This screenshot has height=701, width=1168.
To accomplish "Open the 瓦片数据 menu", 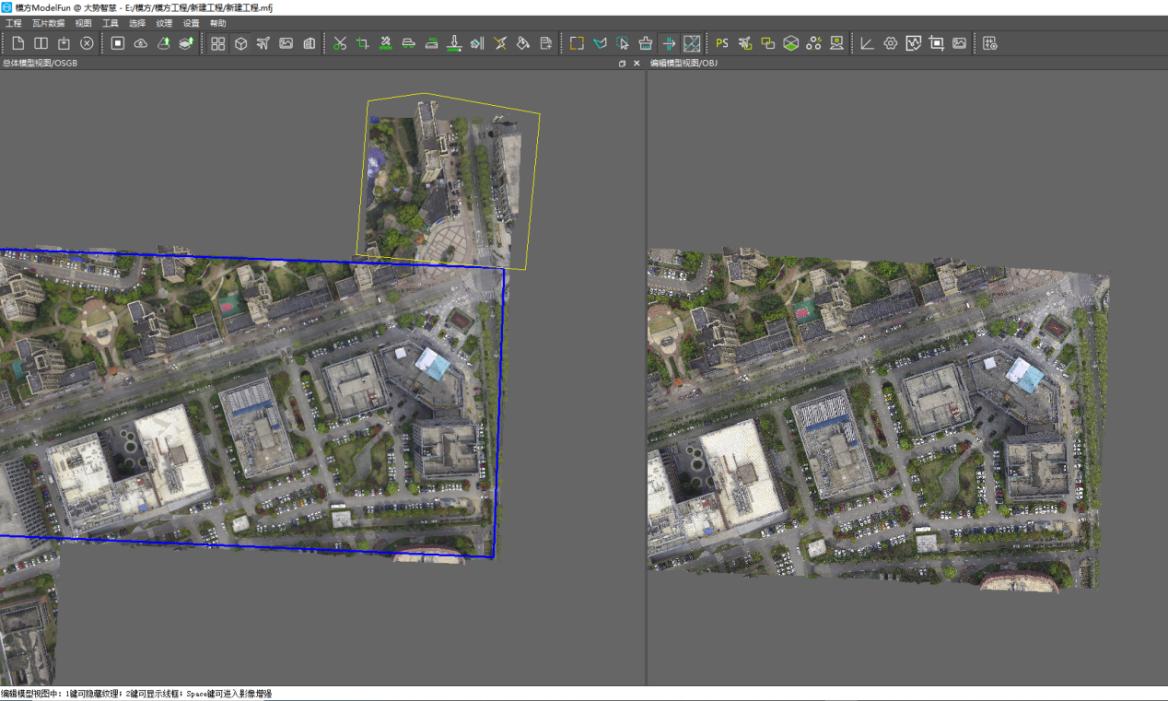I will [x=48, y=23].
